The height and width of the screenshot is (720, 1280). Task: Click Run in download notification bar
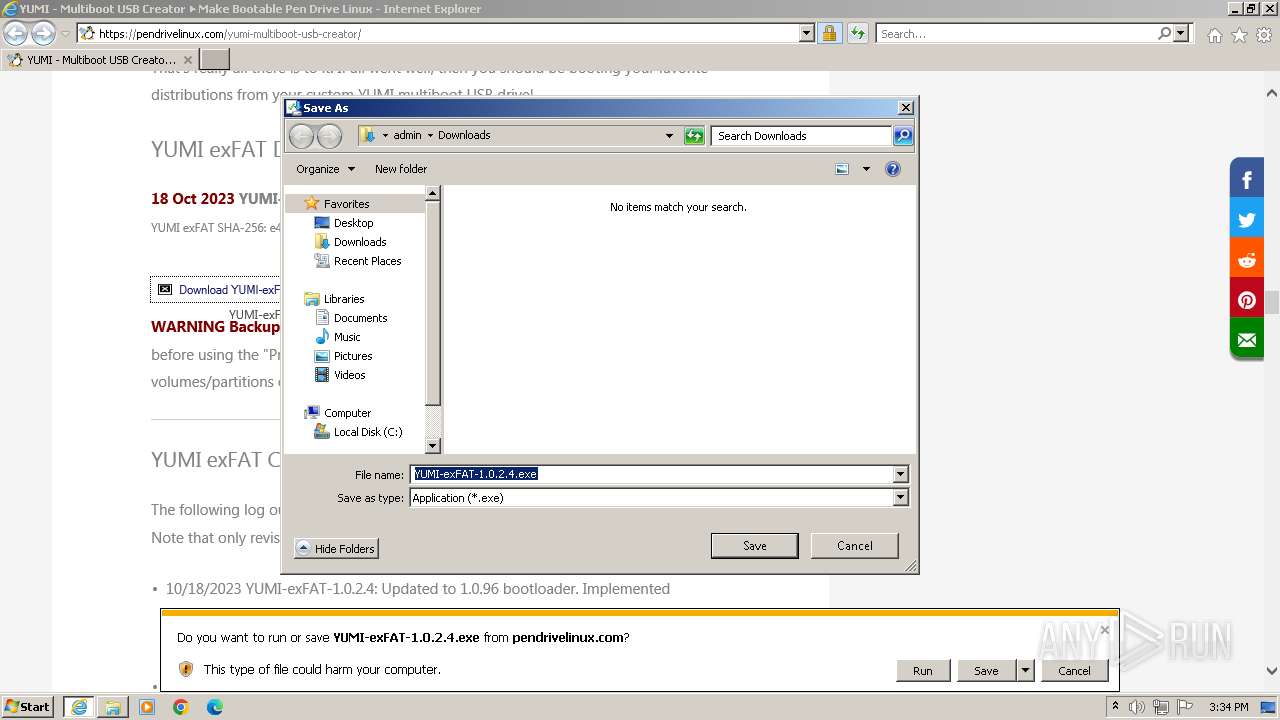pos(923,671)
